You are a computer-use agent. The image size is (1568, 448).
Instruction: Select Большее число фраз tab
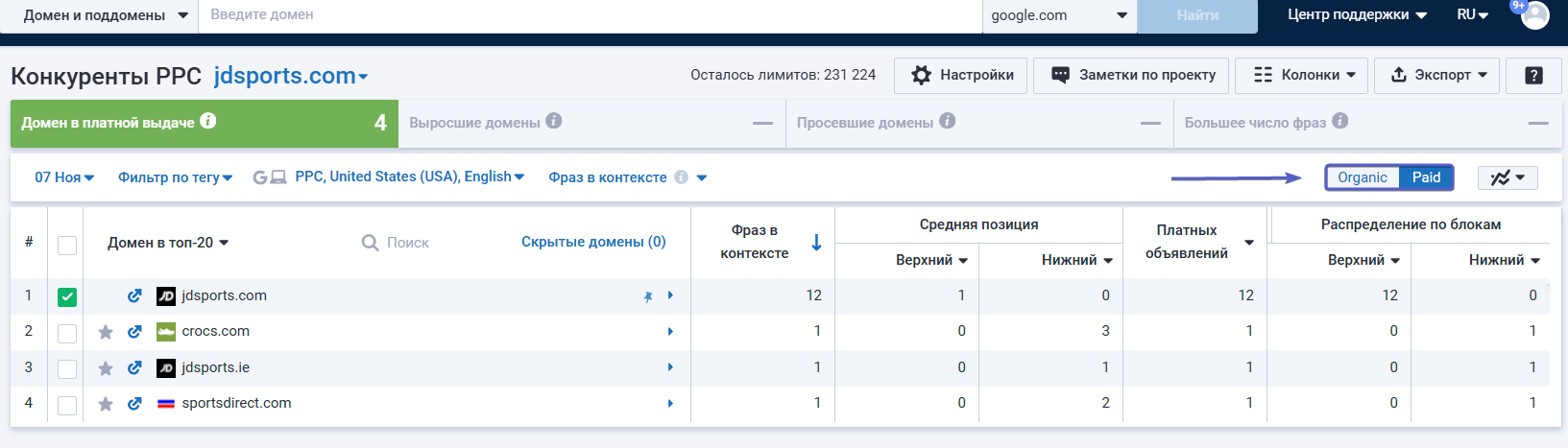(1366, 123)
